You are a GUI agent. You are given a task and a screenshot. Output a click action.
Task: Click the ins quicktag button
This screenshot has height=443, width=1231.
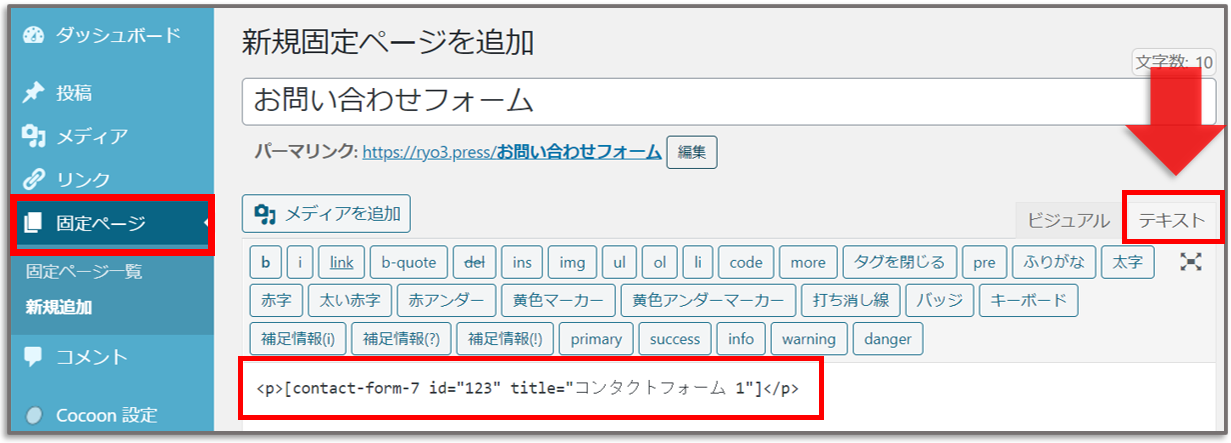(x=522, y=262)
